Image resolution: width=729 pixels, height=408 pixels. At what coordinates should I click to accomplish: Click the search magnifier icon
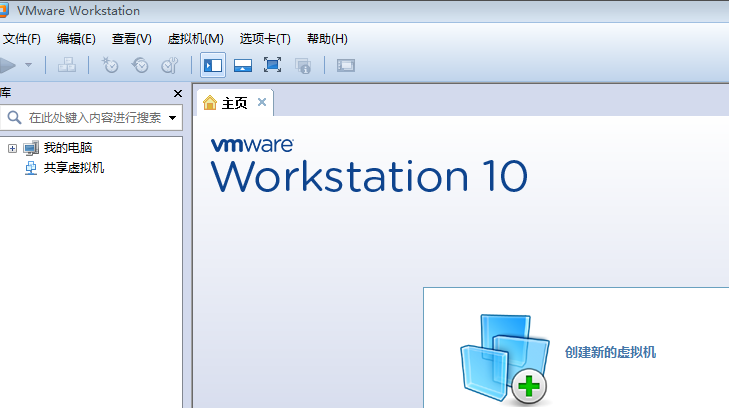(x=14, y=117)
